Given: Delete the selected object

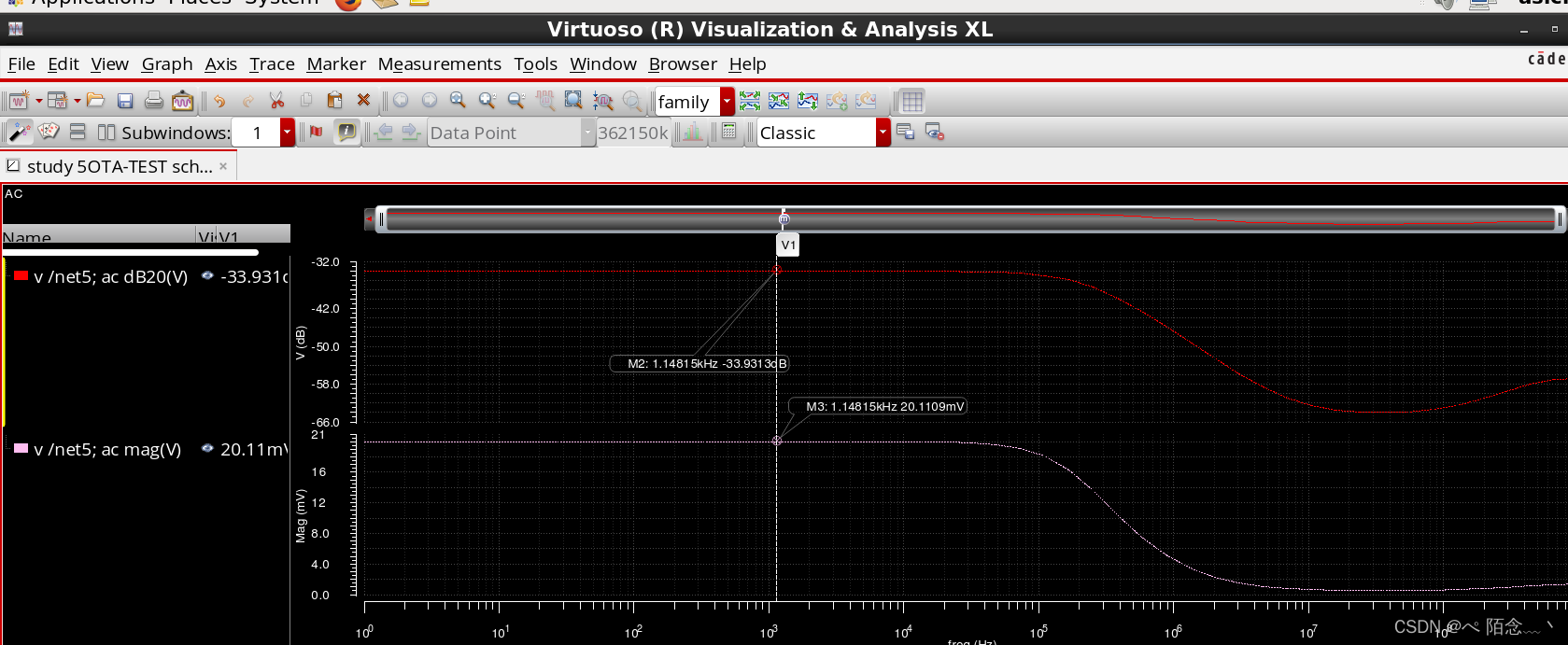Looking at the screenshot, I should (x=363, y=101).
